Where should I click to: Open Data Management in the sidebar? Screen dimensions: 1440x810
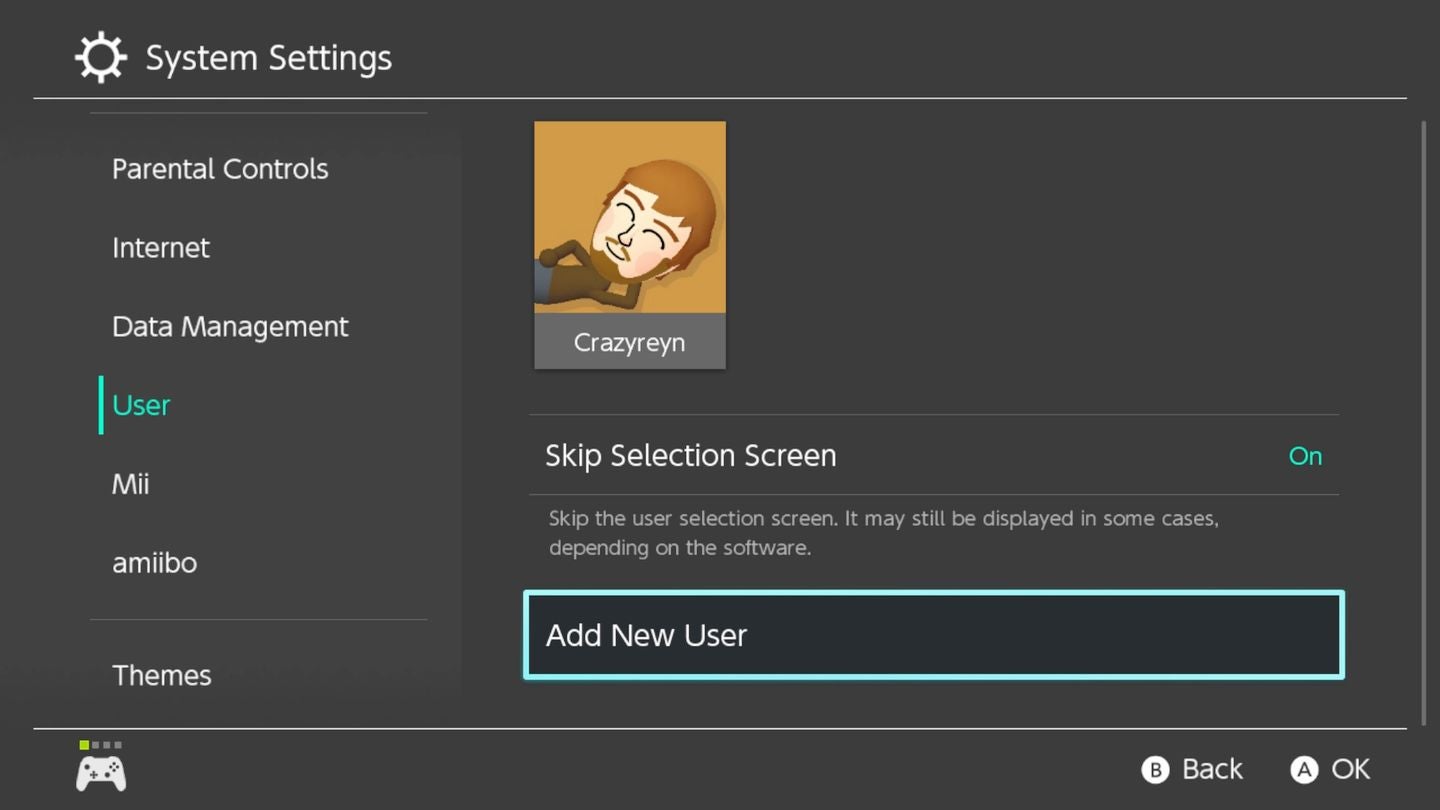pyautogui.click(x=230, y=327)
